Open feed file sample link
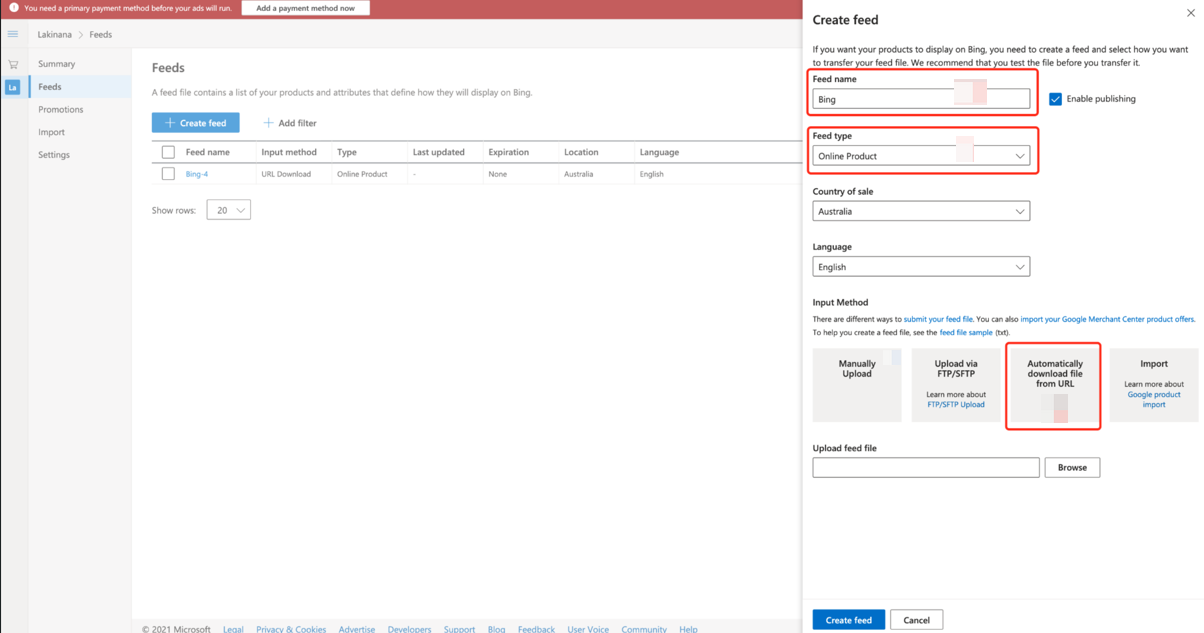1204x633 pixels. tap(966, 333)
